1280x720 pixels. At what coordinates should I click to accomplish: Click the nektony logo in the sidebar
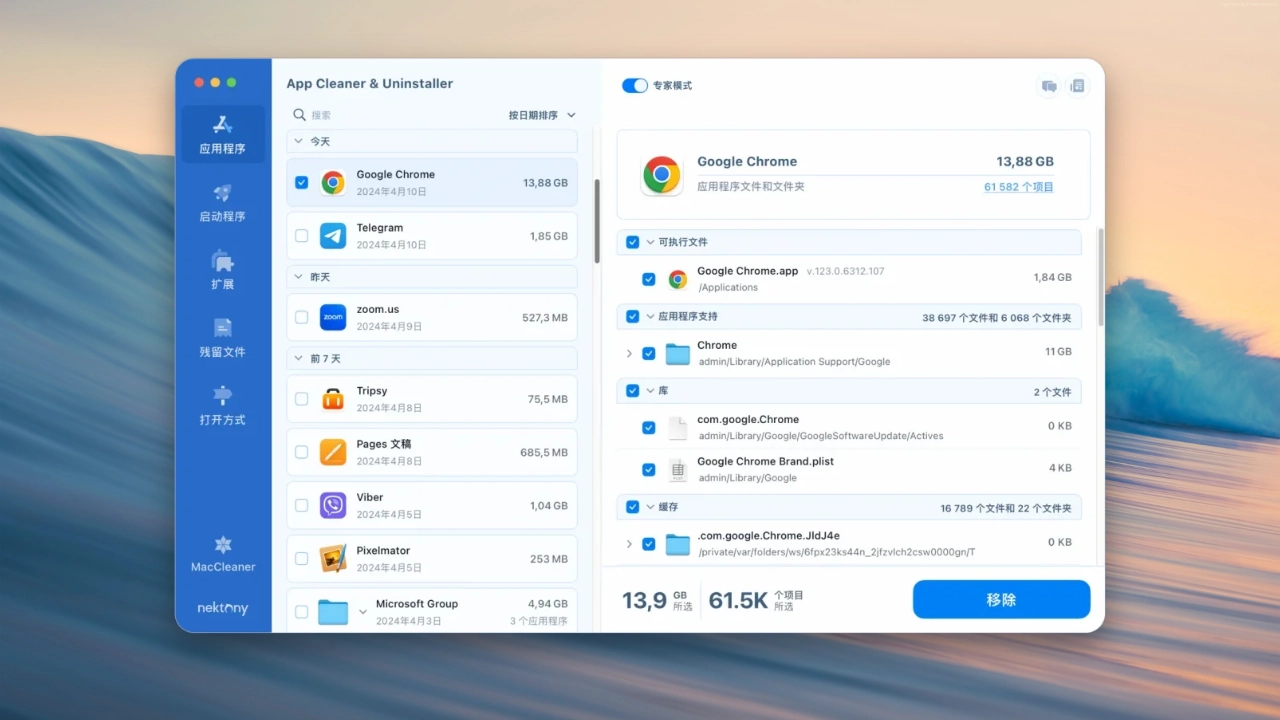223,608
